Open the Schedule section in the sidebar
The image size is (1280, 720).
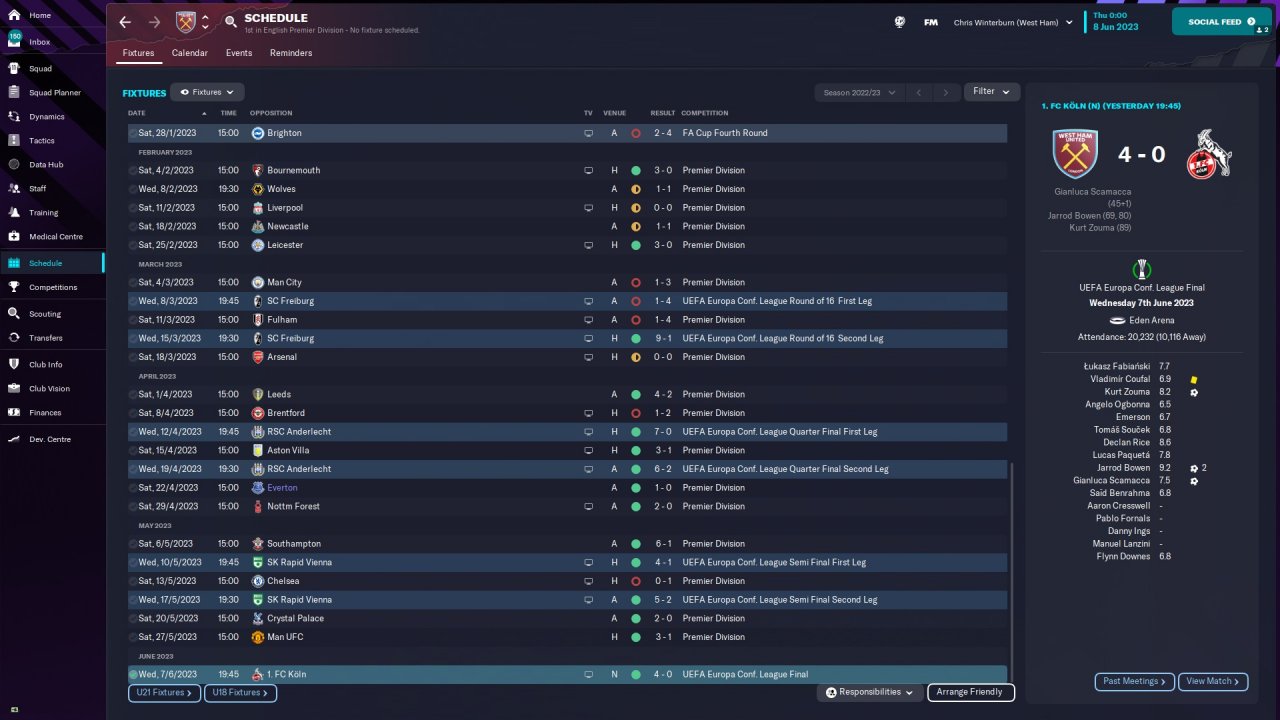tap(52, 263)
